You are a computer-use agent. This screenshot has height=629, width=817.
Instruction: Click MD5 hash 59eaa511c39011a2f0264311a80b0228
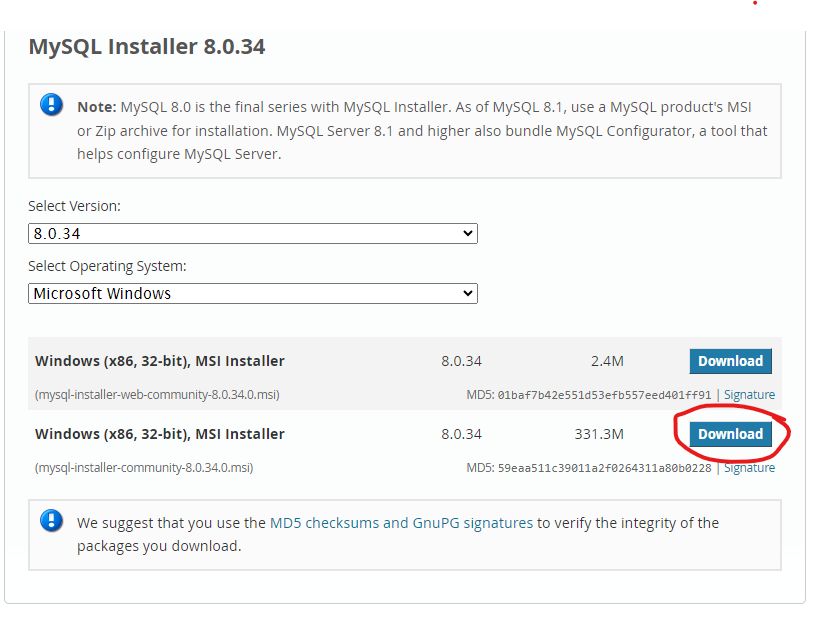604,468
